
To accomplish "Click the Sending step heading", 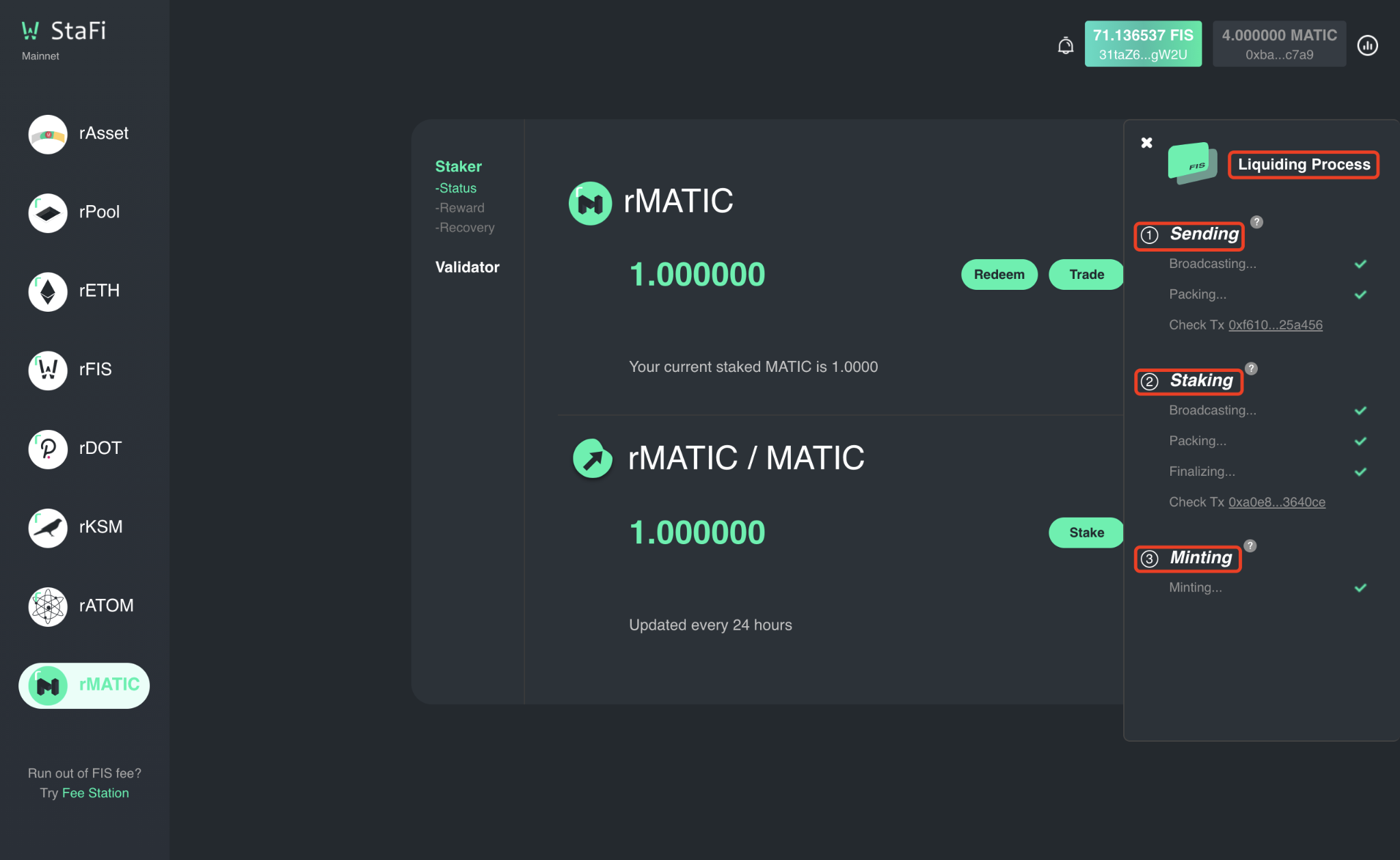I will pyautogui.click(x=1204, y=234).
